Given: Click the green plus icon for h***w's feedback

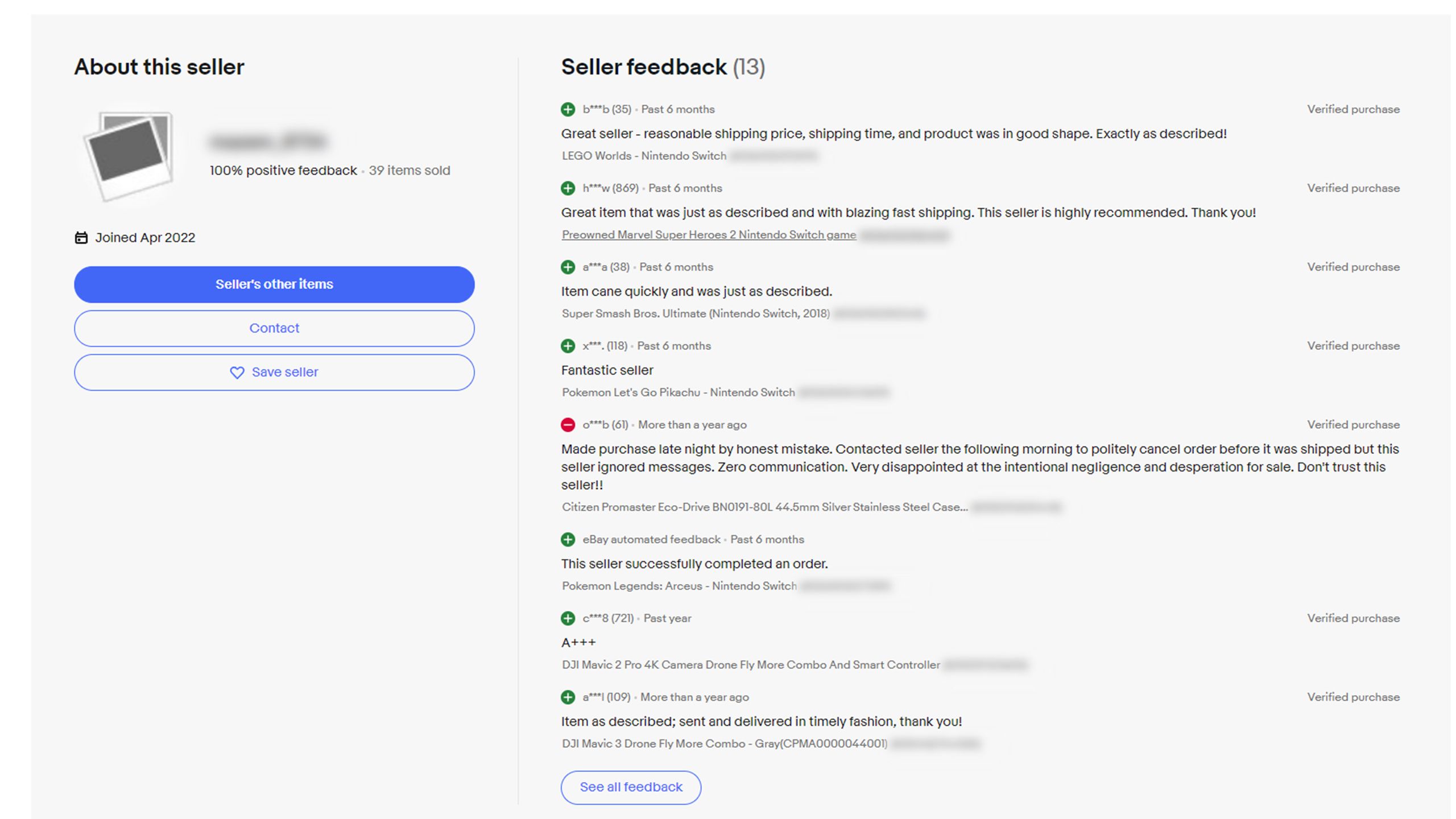Looking at the screenshot, I should tap(568, 188).
